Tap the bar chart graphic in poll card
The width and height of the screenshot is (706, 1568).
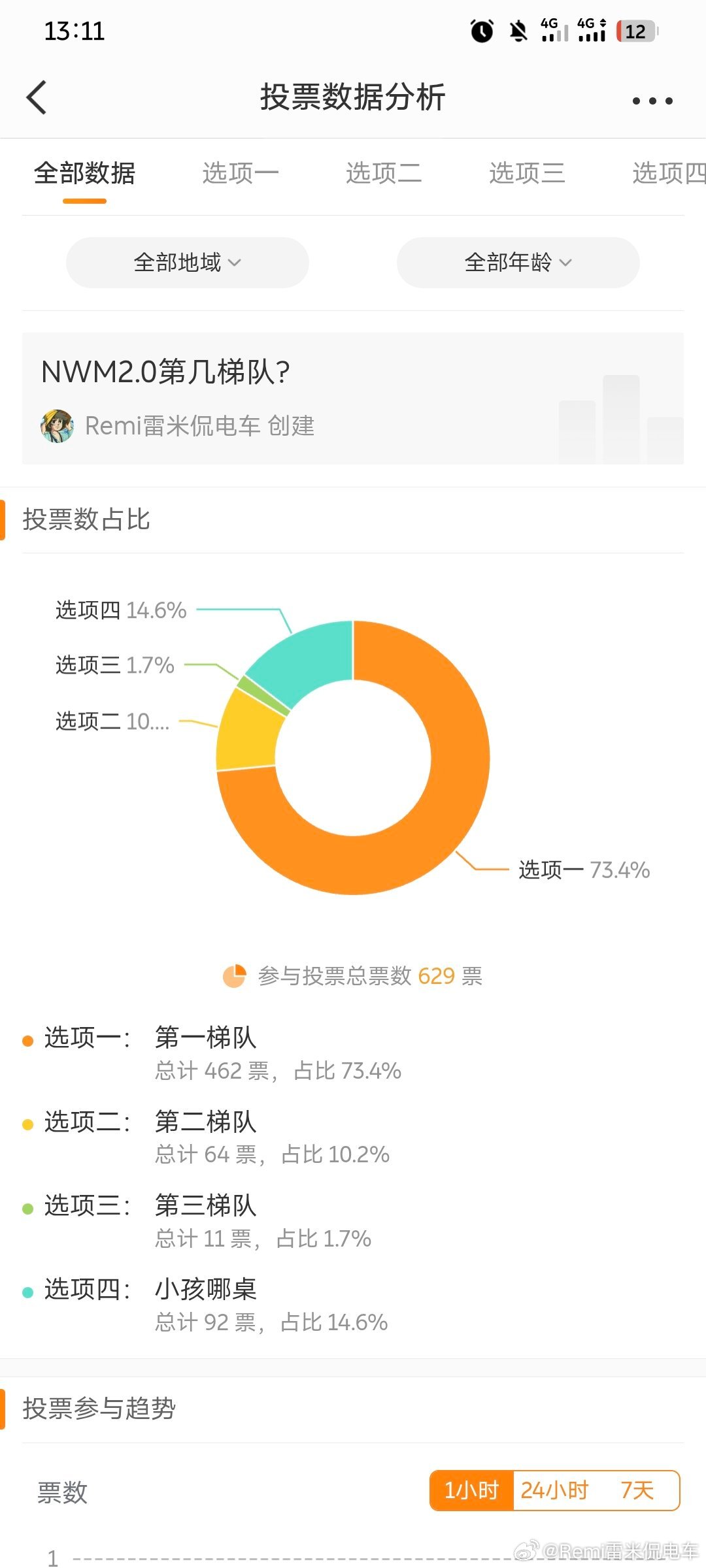(621, 419)
